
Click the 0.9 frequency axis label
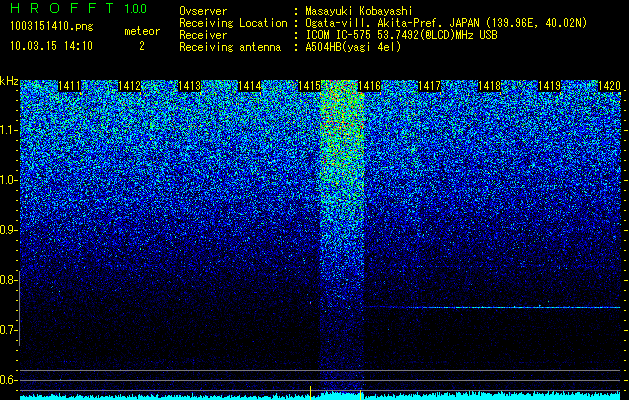coord(8,230)
